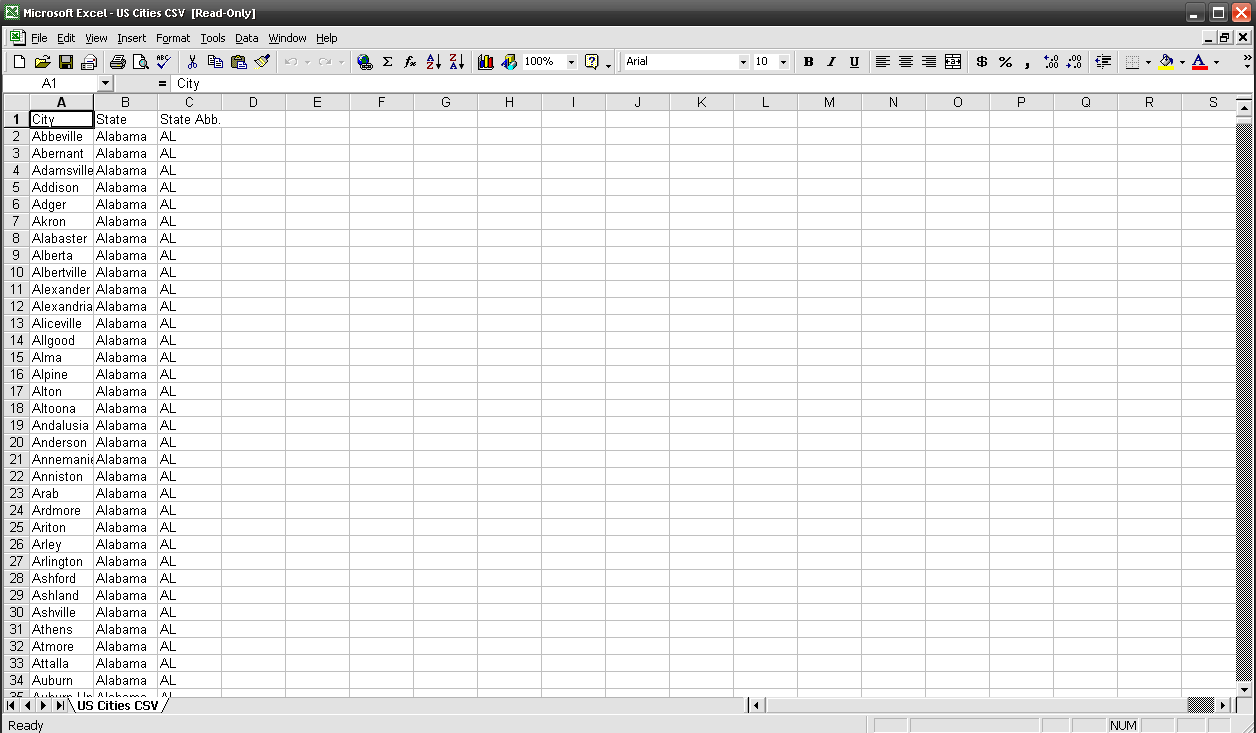The height and width of the screenshot is (733, 1256).
Task: Expand the Fill Color palette arrow
Action: pyautogui.click(x=1182, y=62)
